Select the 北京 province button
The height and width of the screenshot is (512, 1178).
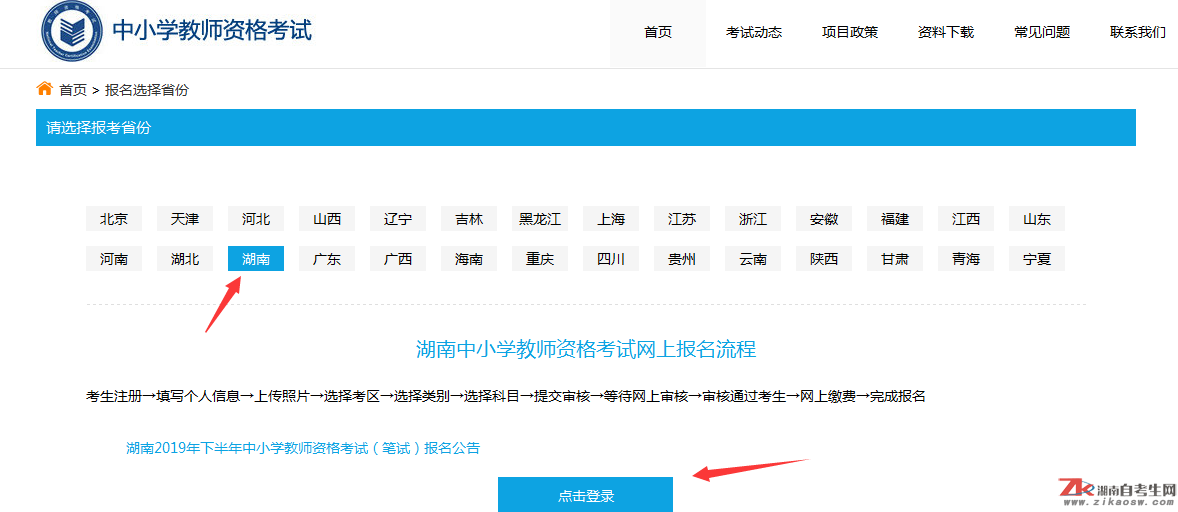click(113, 219)
